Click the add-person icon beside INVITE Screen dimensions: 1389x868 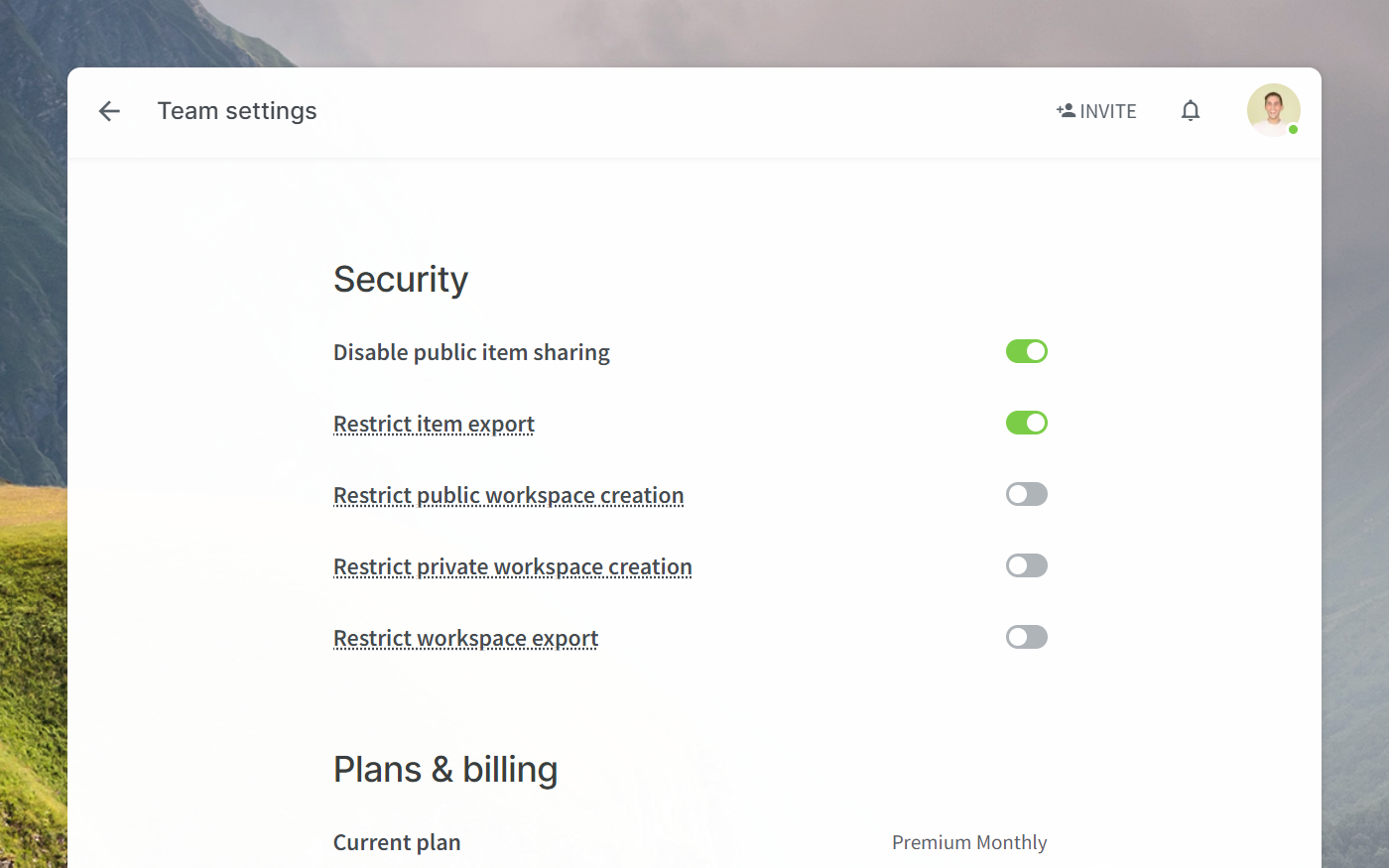[1066, 110]
